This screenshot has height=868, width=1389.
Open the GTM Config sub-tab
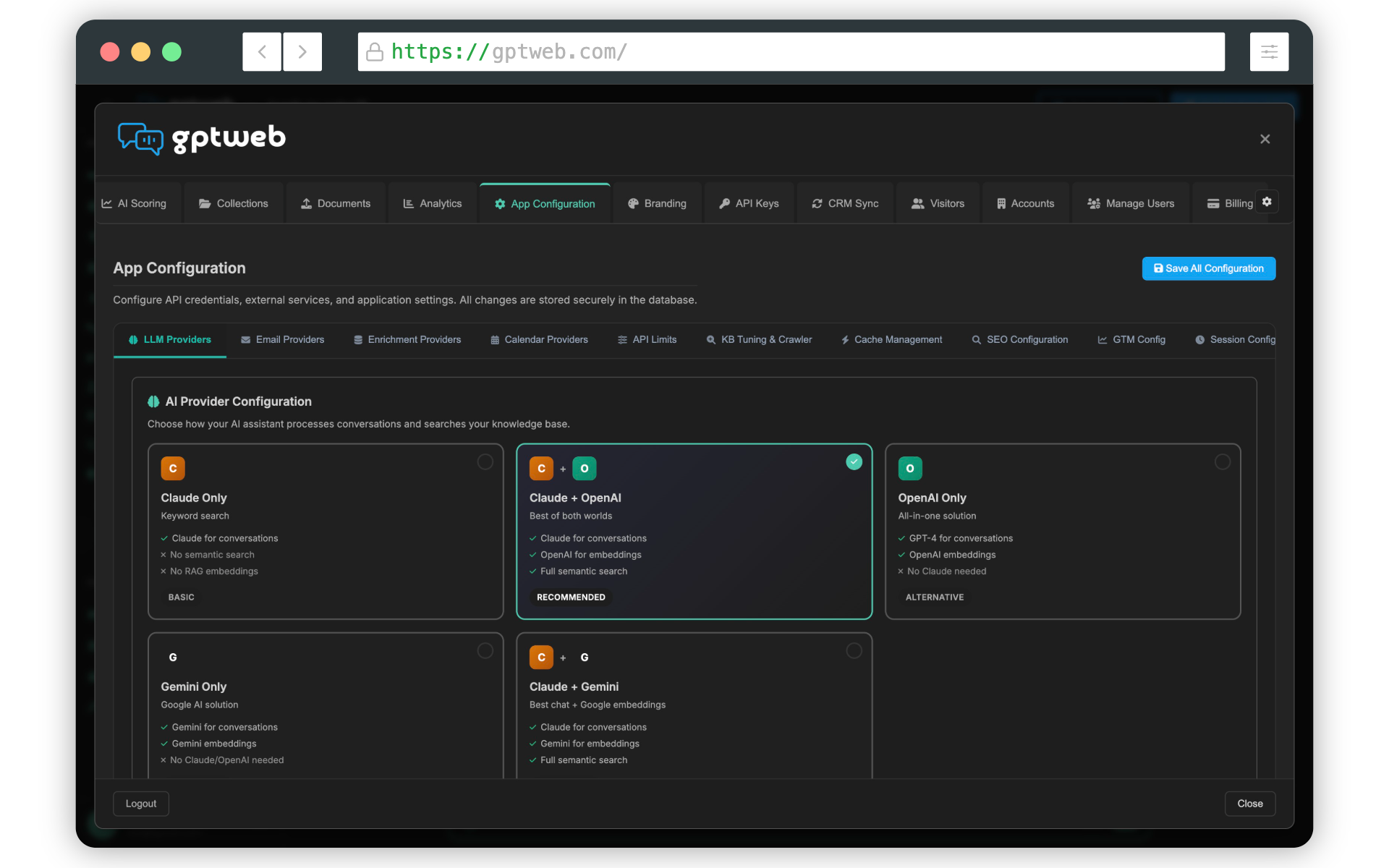click(1132, 340)
